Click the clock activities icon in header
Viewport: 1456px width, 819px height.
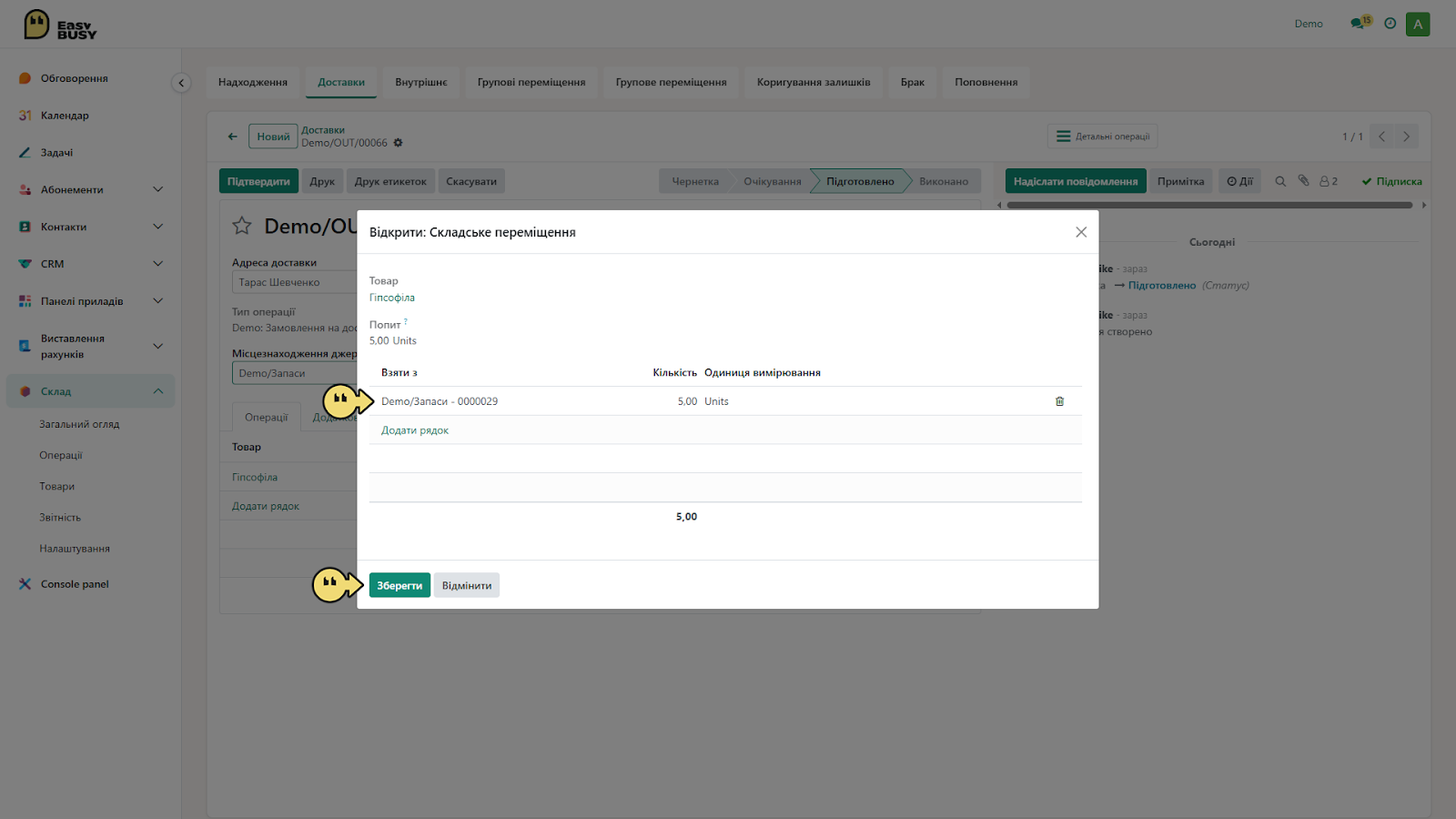click(1390, 24)
